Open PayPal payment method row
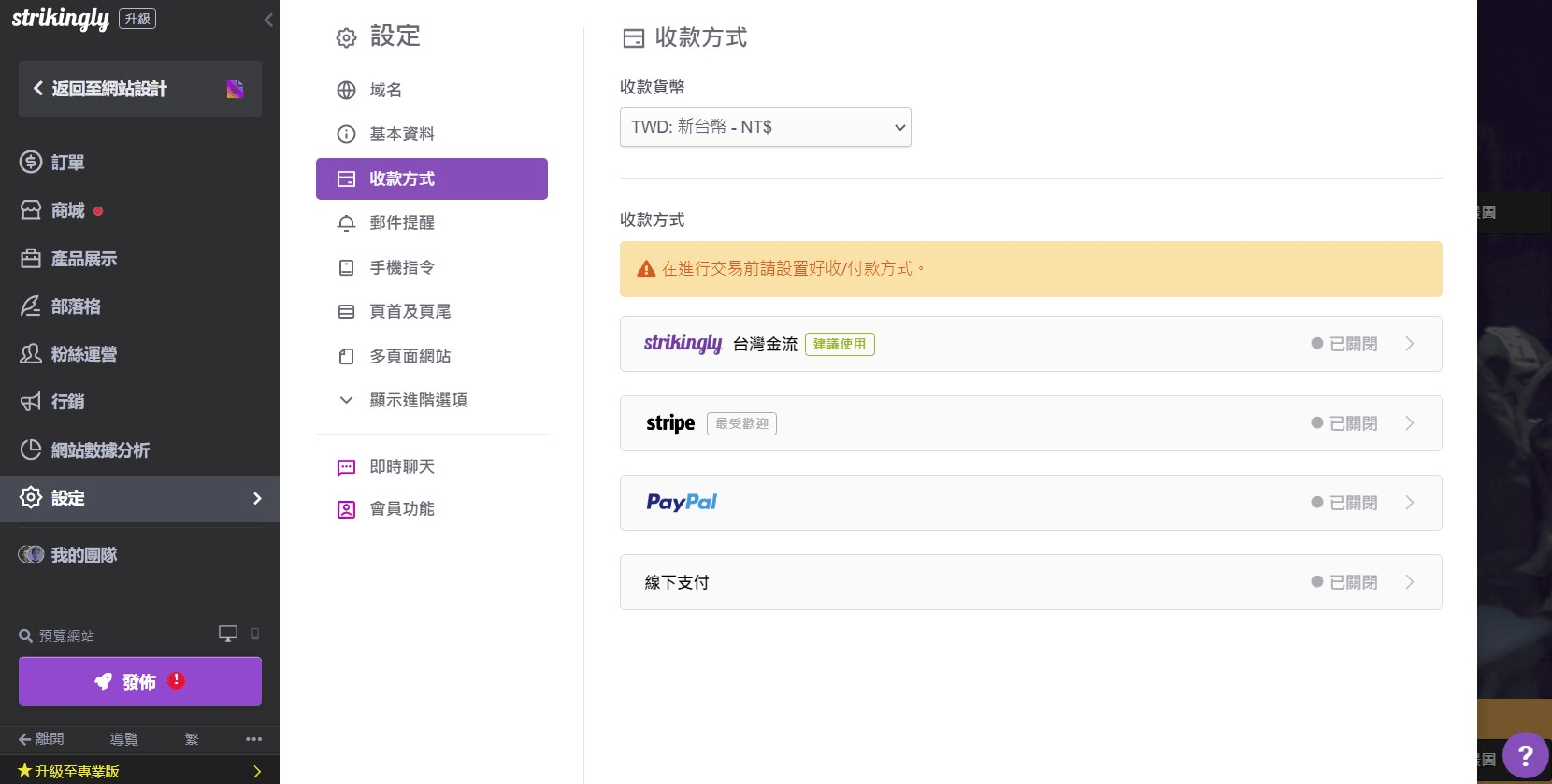This screenshot has width=1552, height=784. [1030, 503]
